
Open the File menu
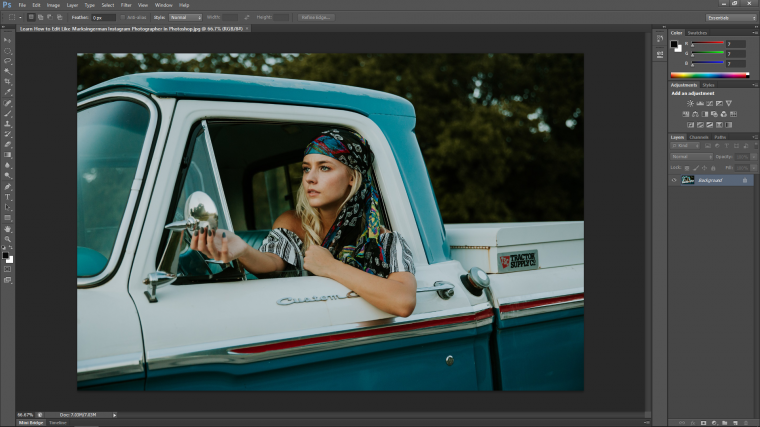[22, 5]
